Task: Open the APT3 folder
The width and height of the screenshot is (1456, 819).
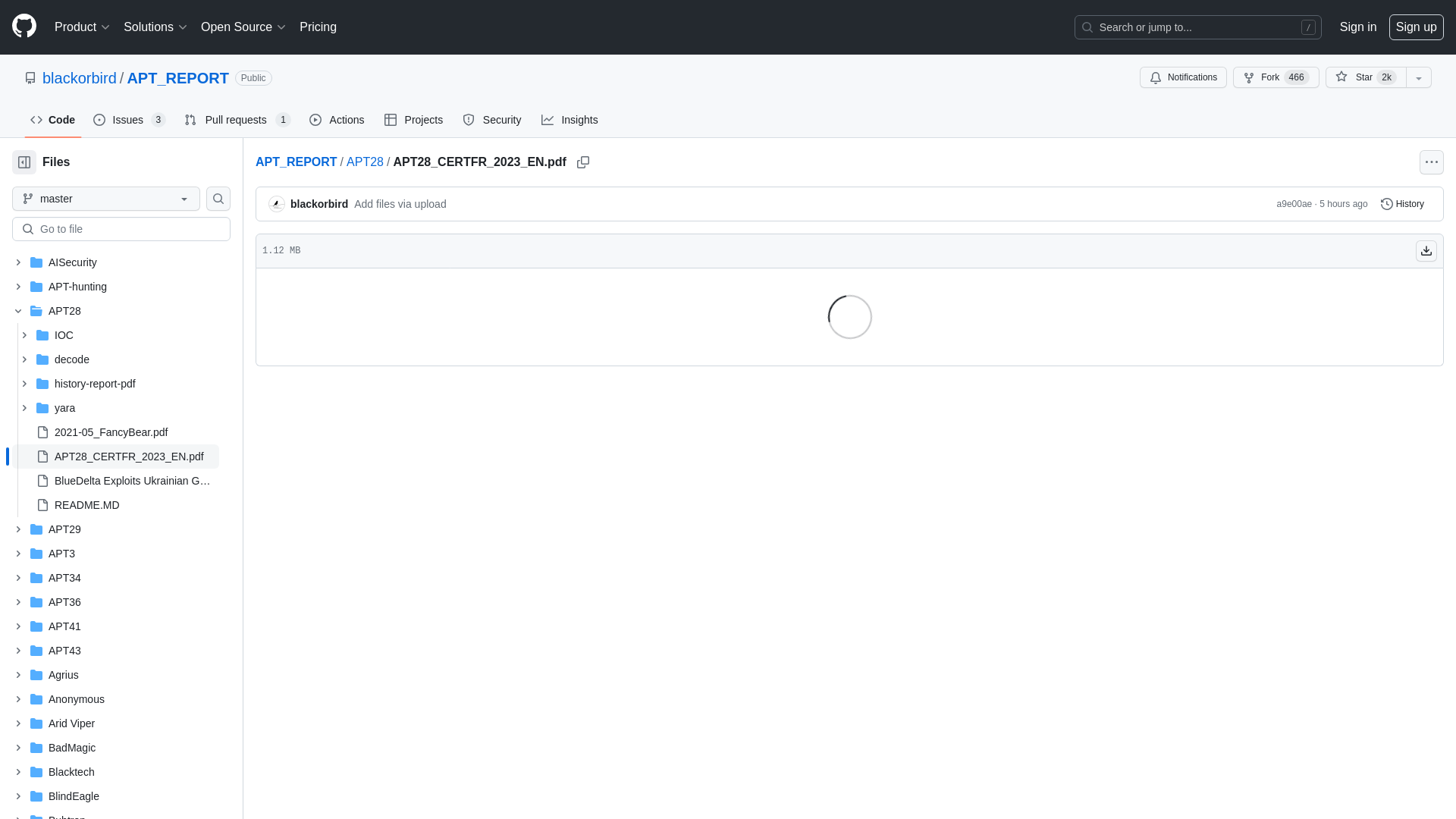Action: coord(61,554)
